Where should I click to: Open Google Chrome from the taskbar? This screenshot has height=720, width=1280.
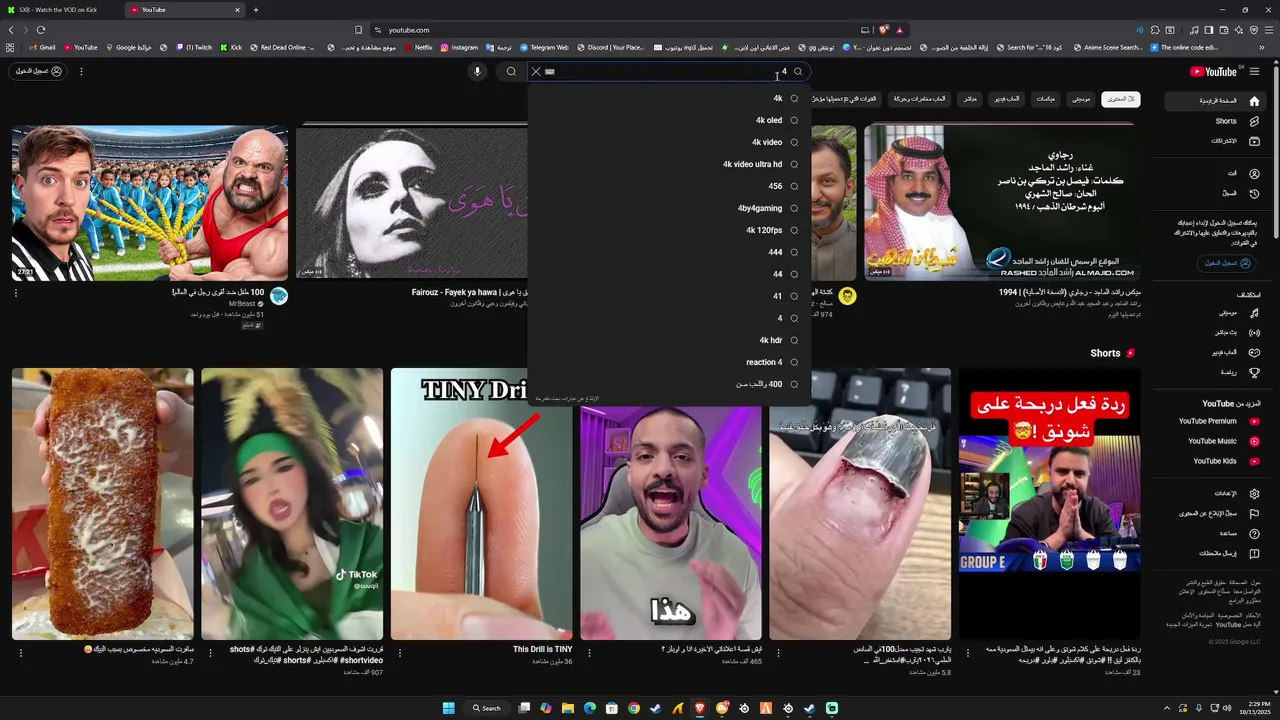click(634, 708)
